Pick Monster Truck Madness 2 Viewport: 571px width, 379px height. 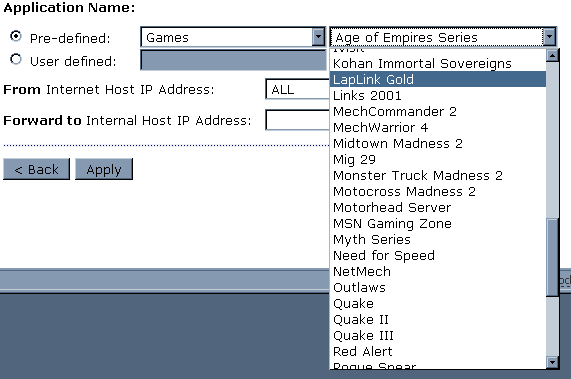437,175
